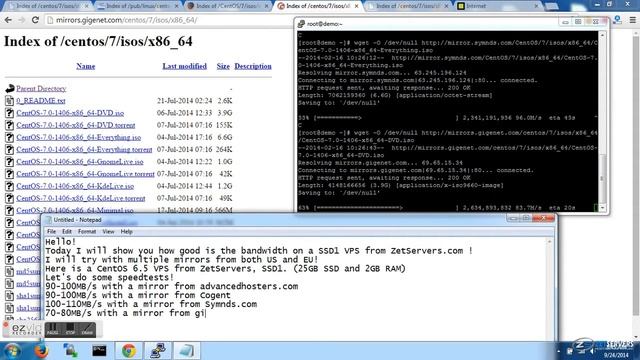
Task: Select the Ezvid Draw tool
Action: (x=87, y=329)
